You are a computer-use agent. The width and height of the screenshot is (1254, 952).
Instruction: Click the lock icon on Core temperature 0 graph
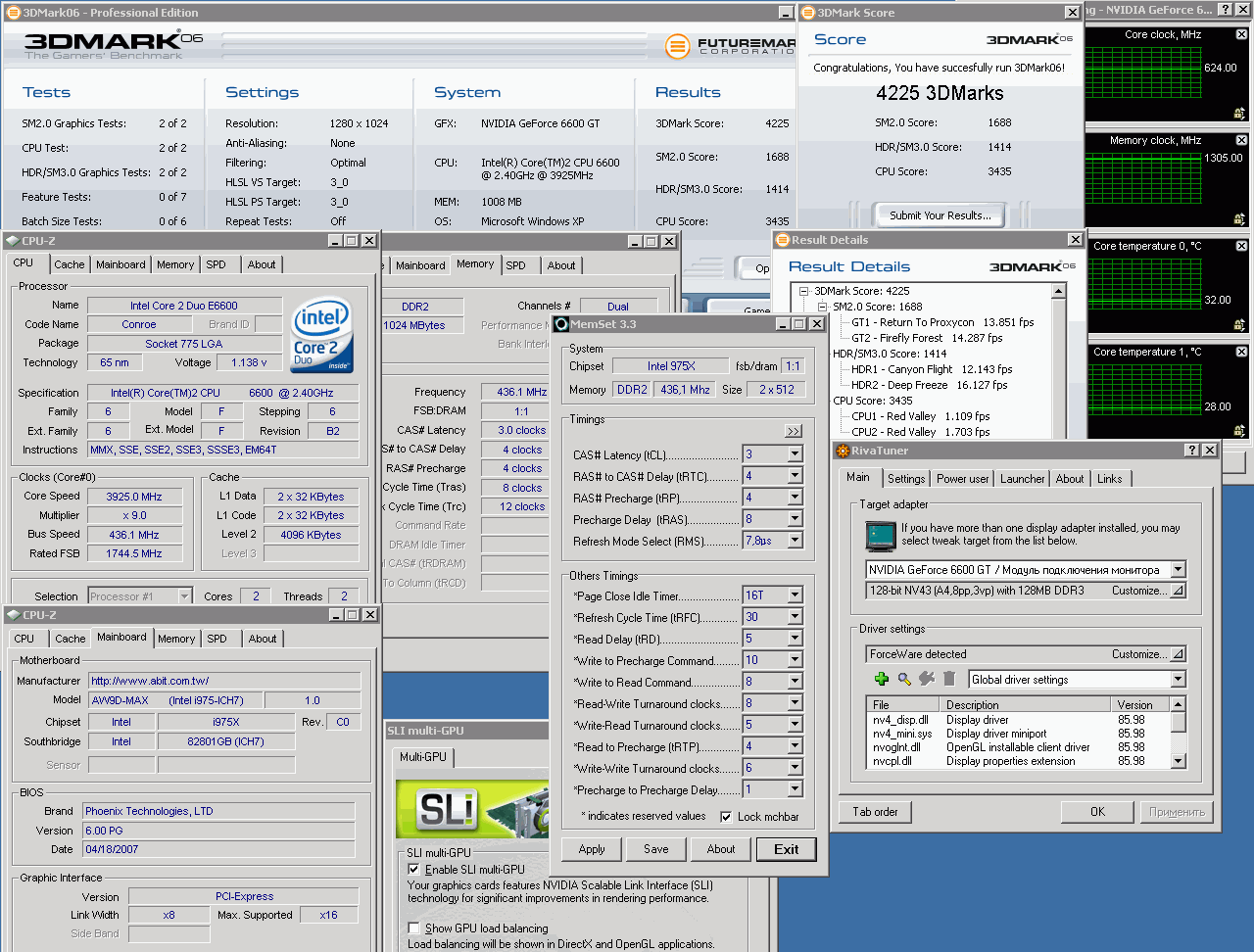point(1239,324)
